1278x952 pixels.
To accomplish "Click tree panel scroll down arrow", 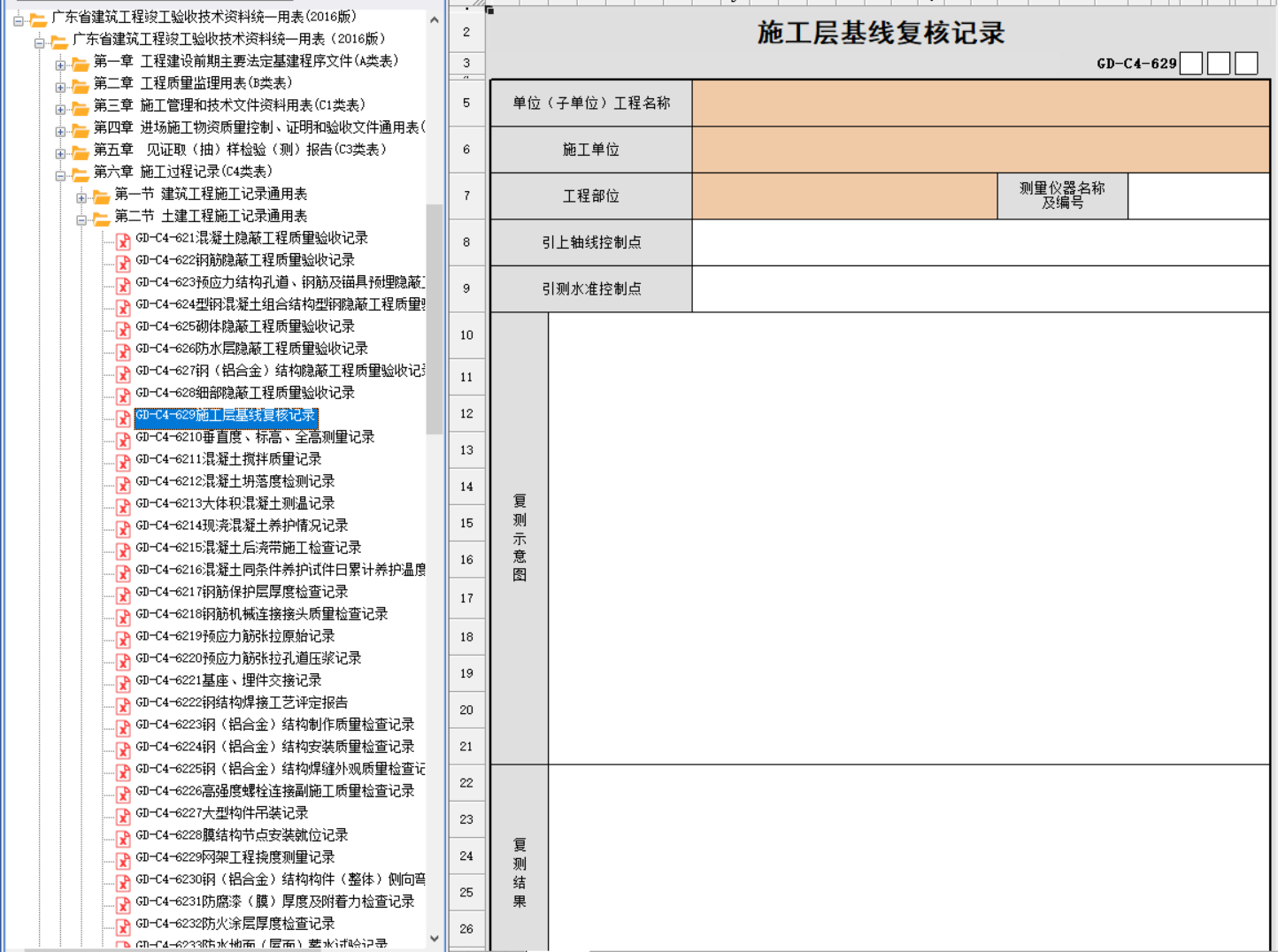I will (435, 939).
